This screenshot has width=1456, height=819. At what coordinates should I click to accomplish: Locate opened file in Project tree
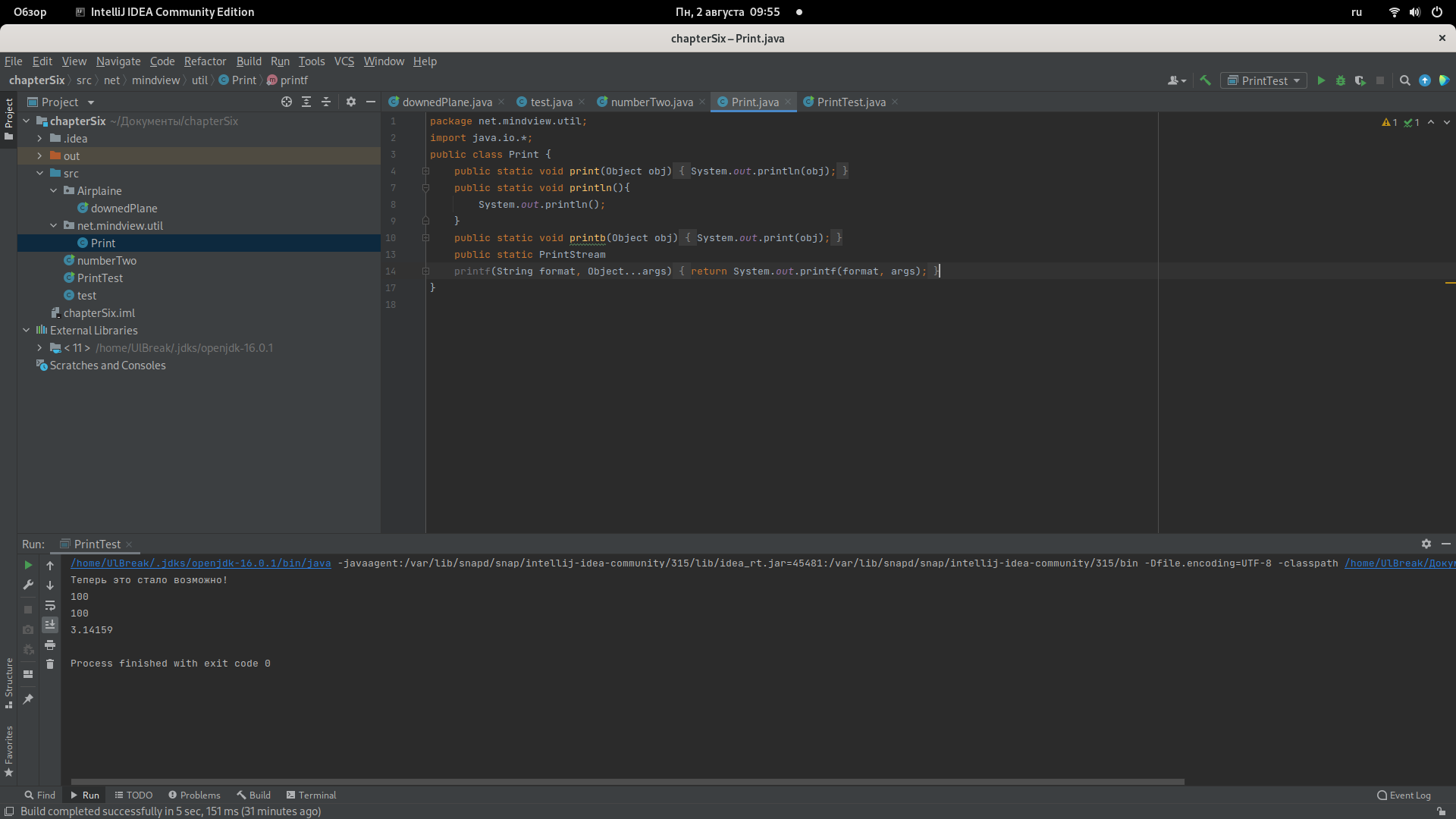pos(287,102)
